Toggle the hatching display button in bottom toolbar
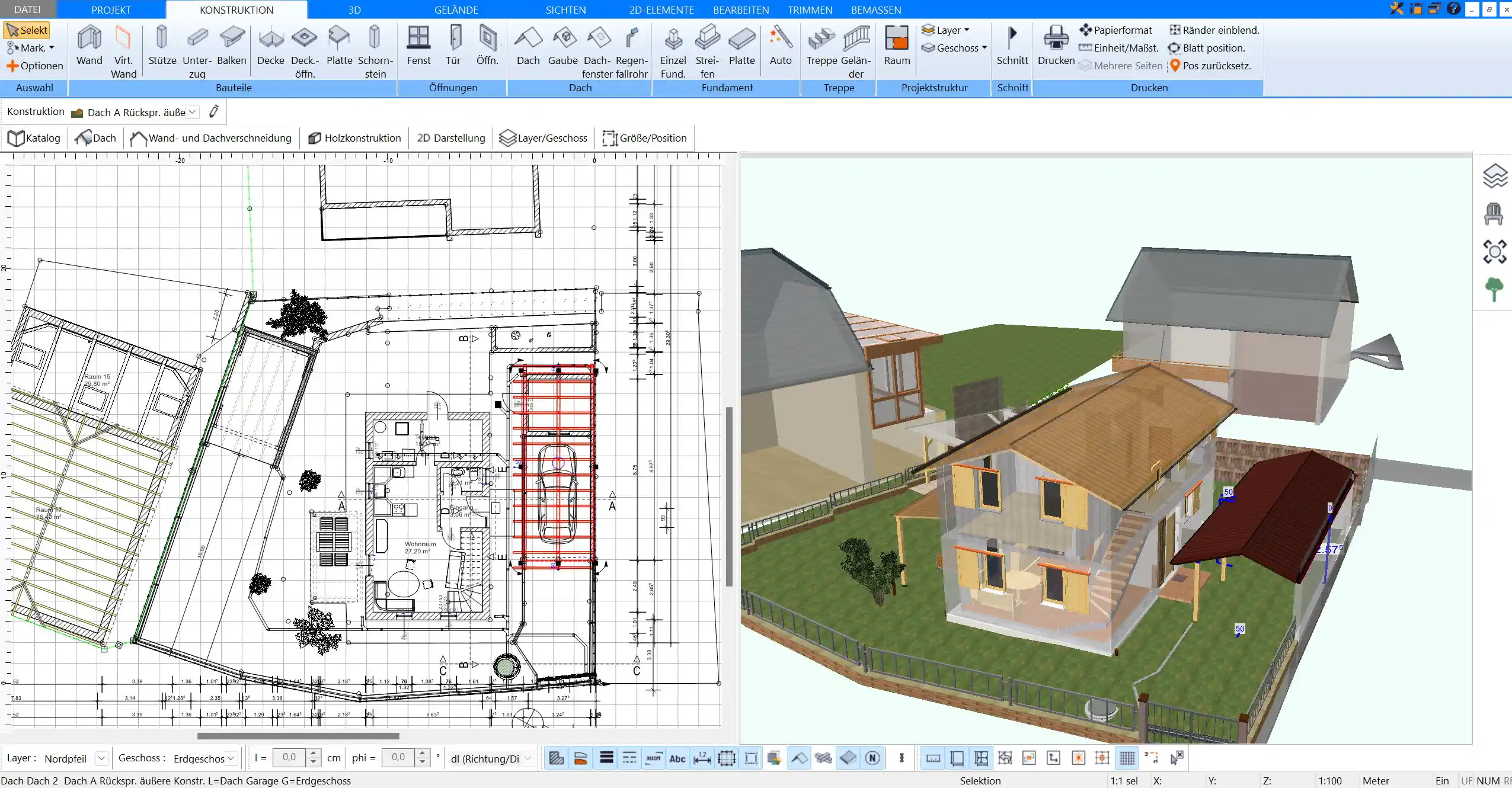The image size is (1512, 788). (x=556, y=758)
